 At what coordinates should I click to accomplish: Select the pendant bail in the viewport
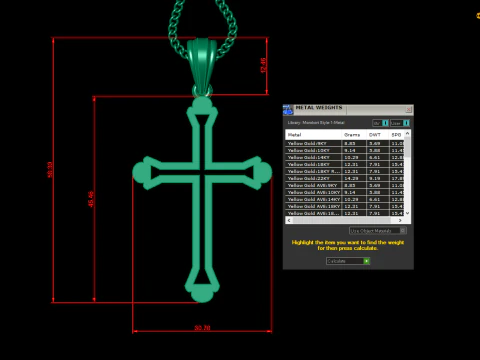pyautogui.click(x=202, y=66)
